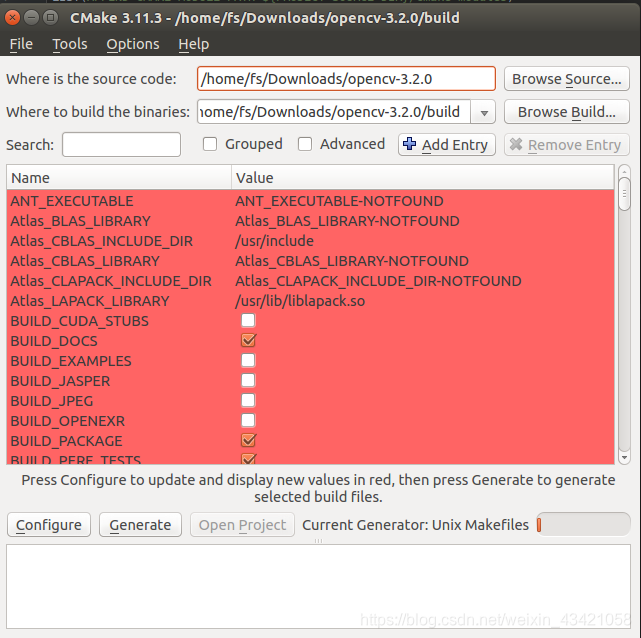Select the BUILD_EXAMPLES entry name
This screenshot has height=638, width=641.
(x=71, y=361)
